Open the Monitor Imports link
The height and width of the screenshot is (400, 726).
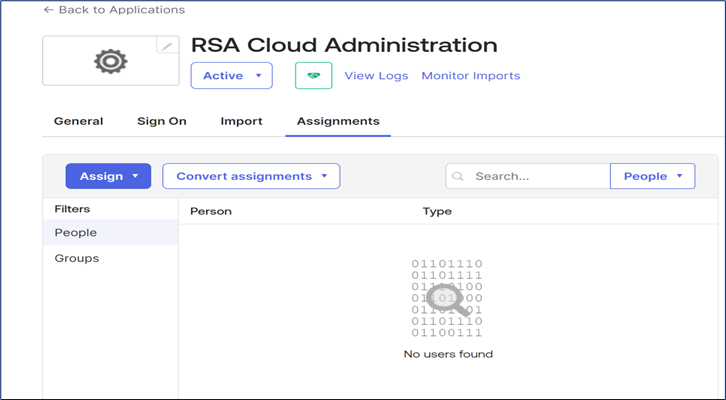coord(470,76)
